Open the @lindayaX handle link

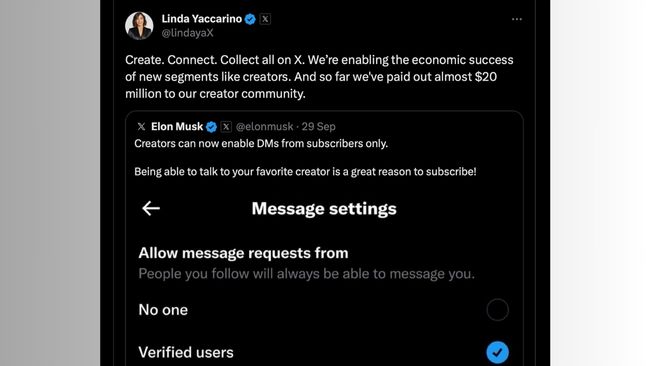point(187,33)
